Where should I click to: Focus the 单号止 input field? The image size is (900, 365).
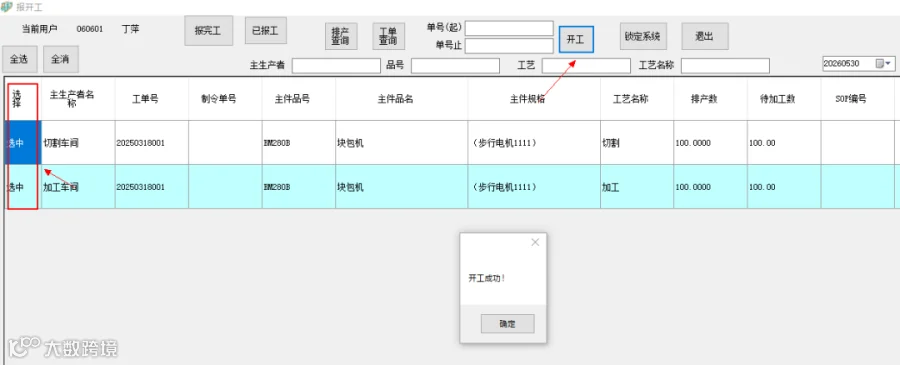pyautogui.click(x=509, y=46)
